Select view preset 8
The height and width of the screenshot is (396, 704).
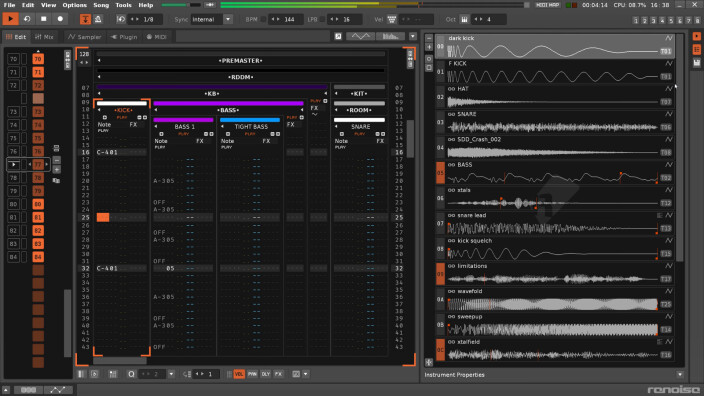(697, 20)
